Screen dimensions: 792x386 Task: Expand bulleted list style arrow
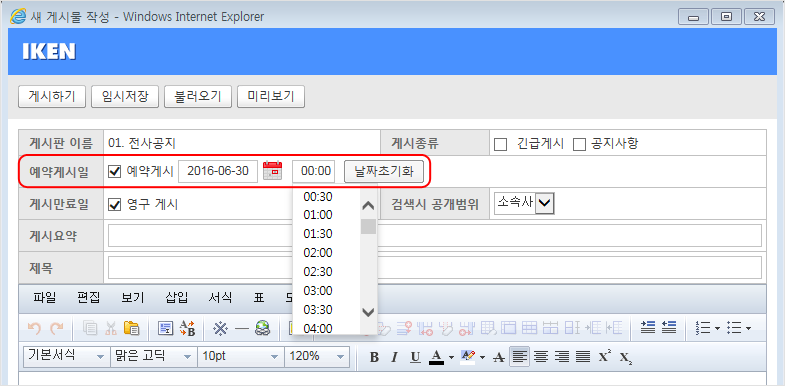coord(748,329)
